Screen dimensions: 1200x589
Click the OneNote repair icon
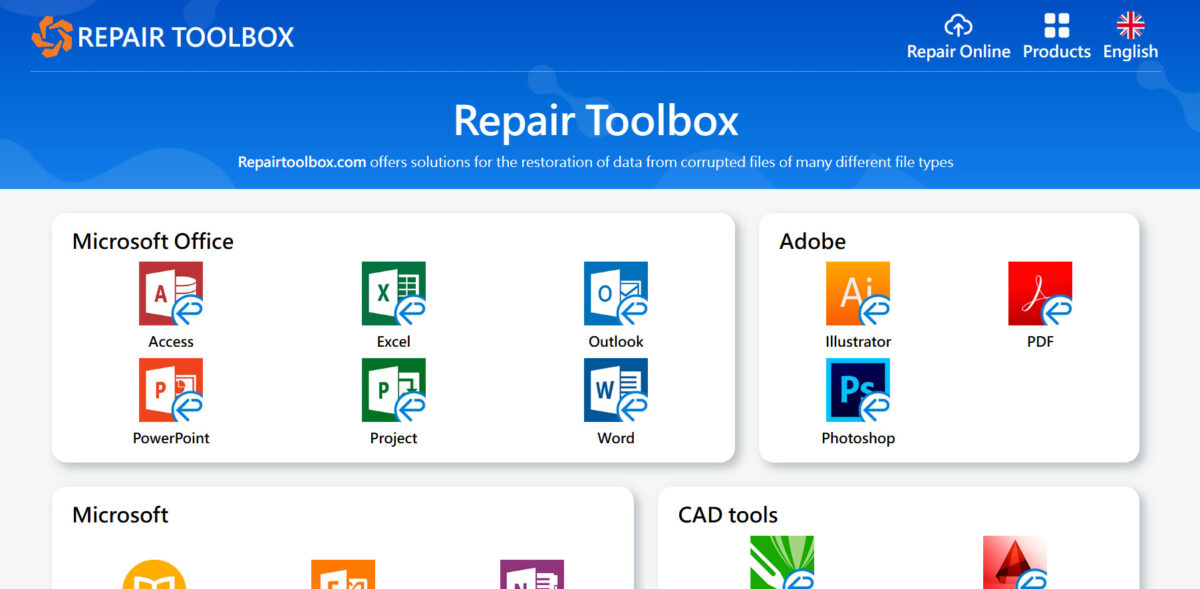[531, 575]
